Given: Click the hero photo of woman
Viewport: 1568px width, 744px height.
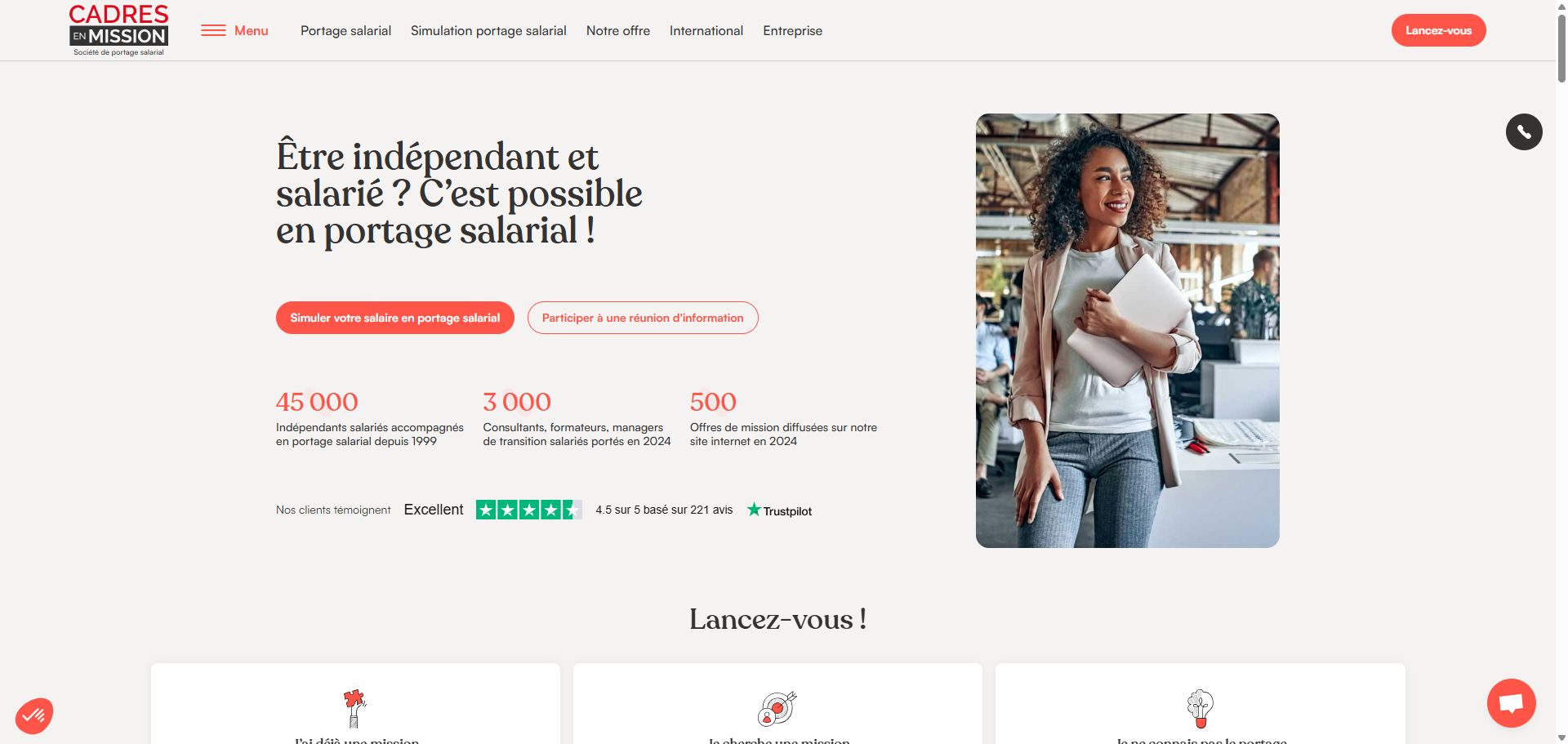Looking at the screenshot, I should [x=1127, y=331].
